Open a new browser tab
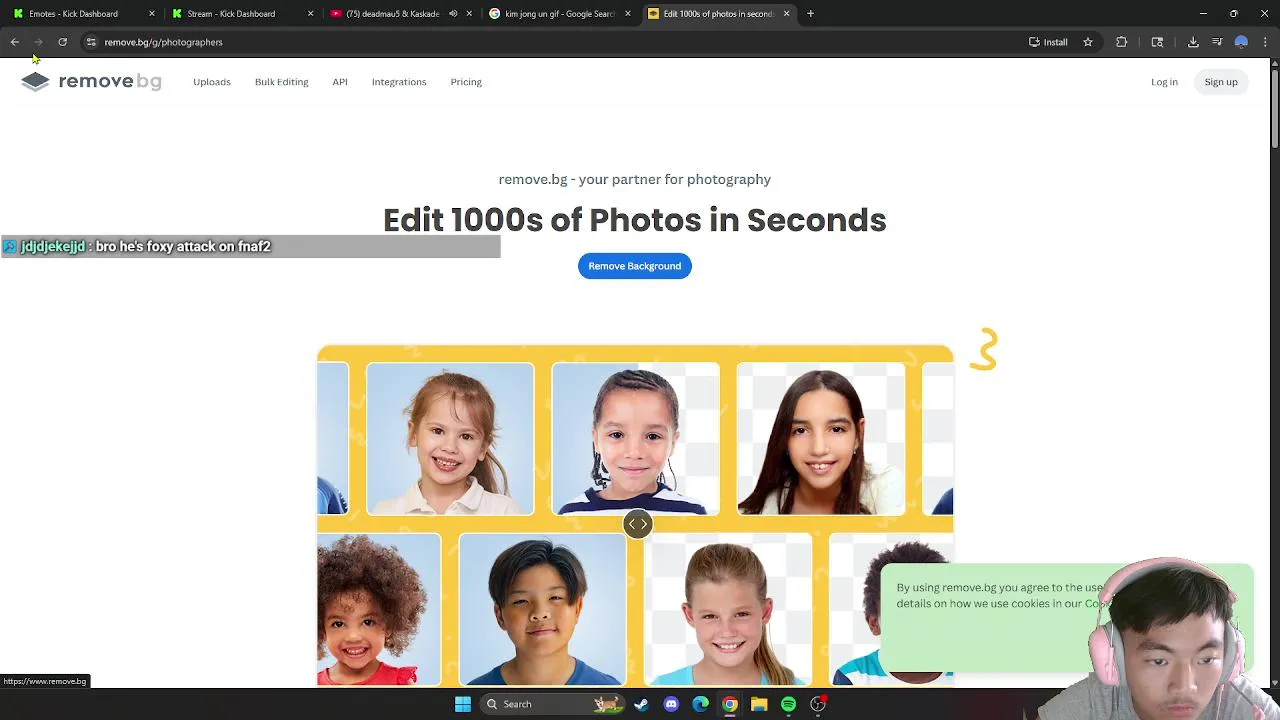The width and height of the screenshot is (1280, 720). tap(811, 13)
